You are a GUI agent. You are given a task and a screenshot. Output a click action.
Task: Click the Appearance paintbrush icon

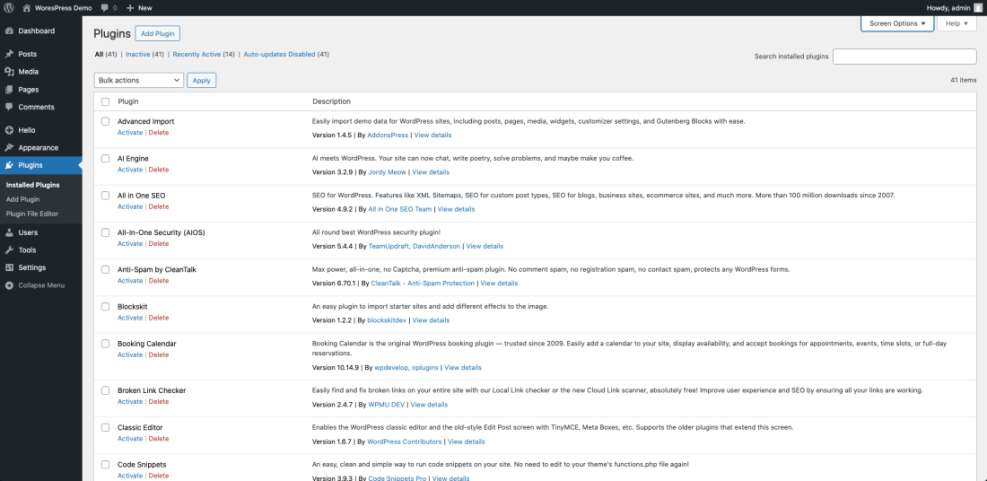point(9,148)
